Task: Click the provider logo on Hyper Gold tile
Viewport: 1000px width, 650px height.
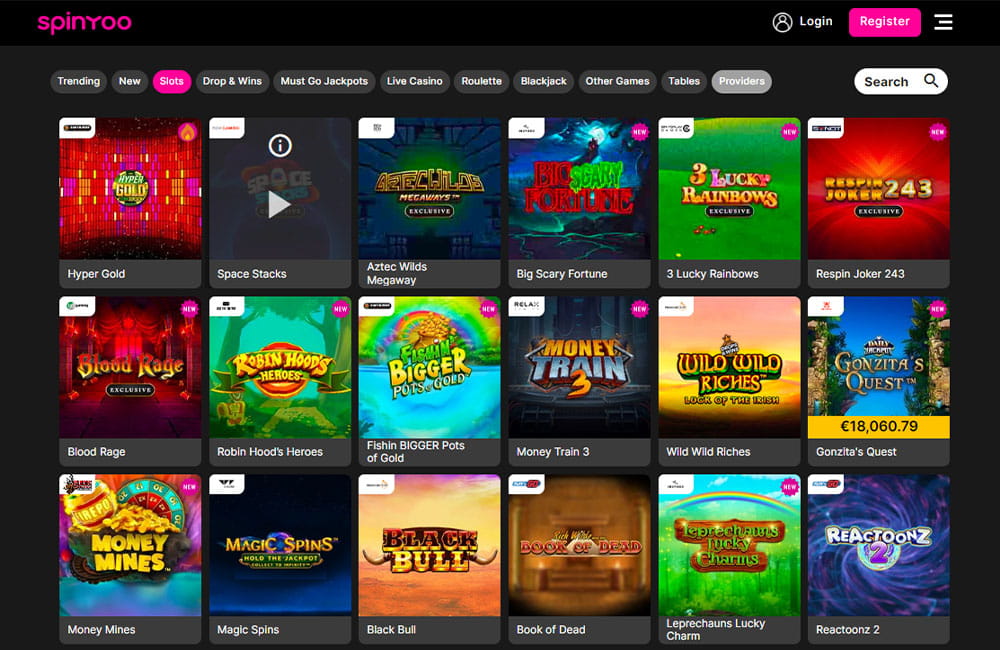Action: 77,128
